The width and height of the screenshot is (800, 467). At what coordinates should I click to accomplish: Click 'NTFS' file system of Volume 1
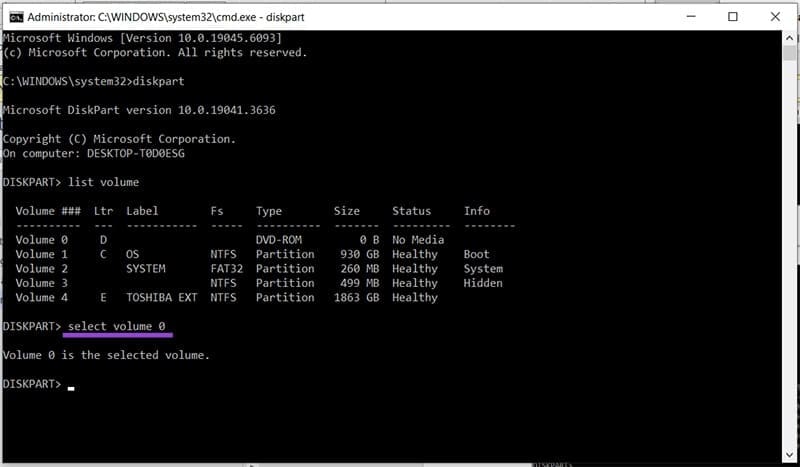click(x=223, y=254)
